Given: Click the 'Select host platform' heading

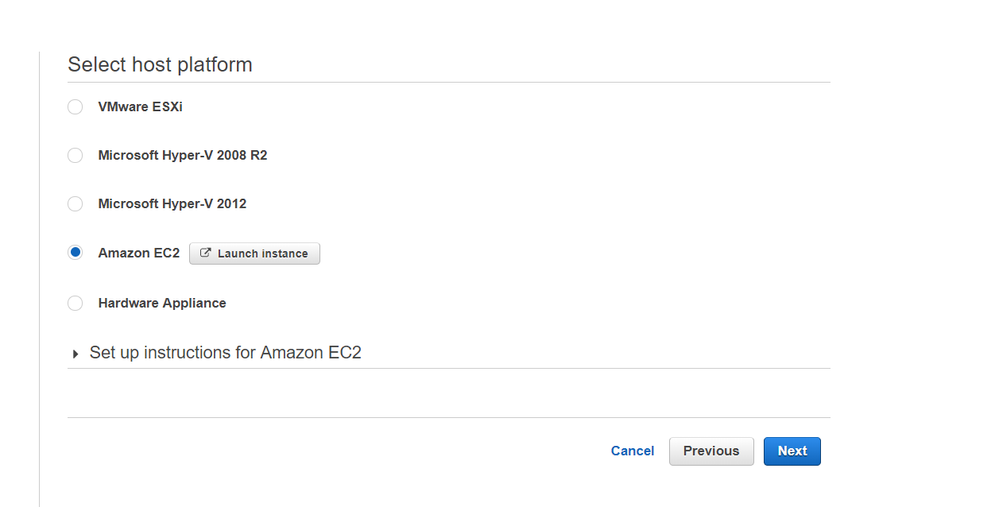Looking at the screenshot, I should pos(160,65).
